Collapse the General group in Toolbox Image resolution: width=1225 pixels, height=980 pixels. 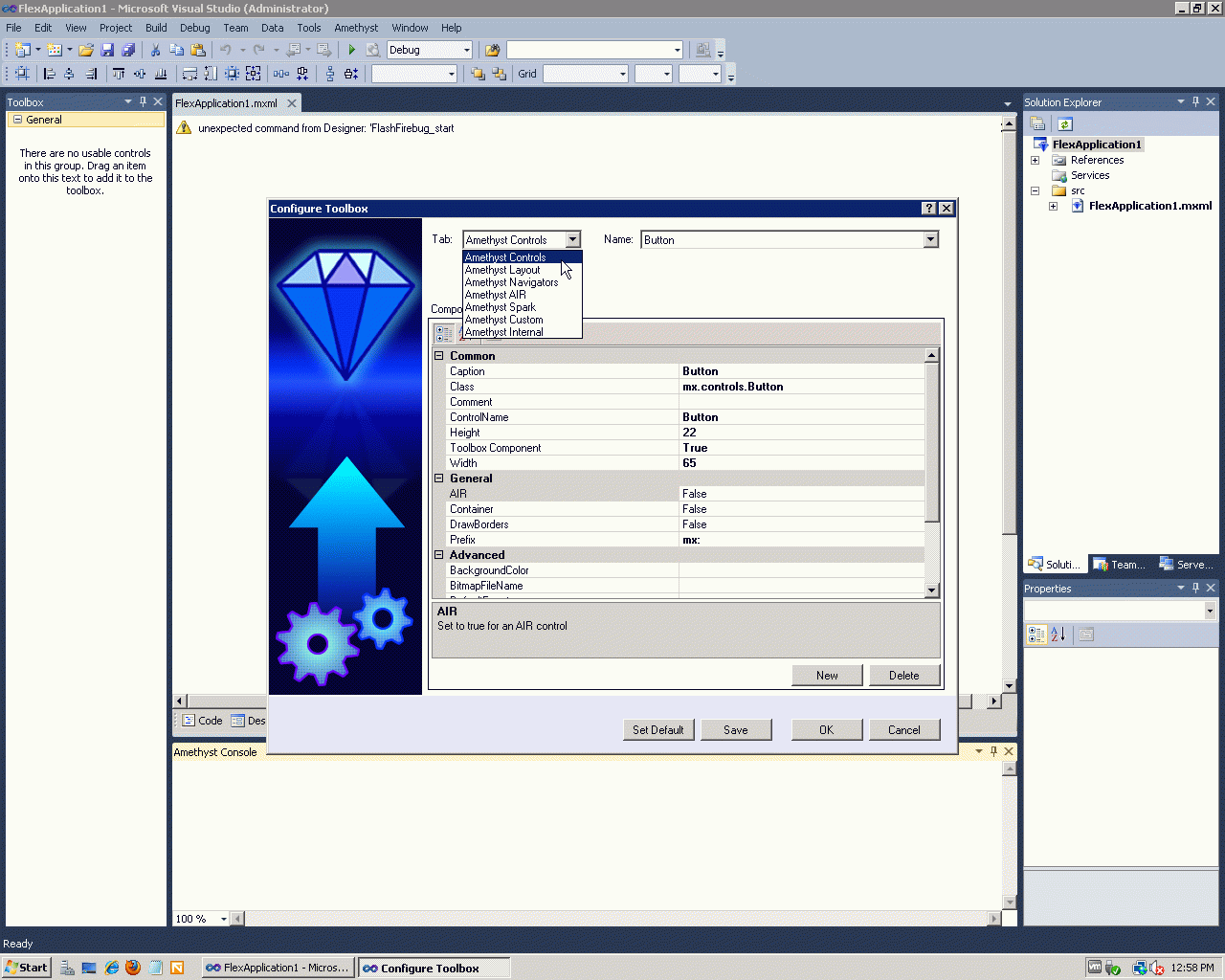tap(17, 120)
